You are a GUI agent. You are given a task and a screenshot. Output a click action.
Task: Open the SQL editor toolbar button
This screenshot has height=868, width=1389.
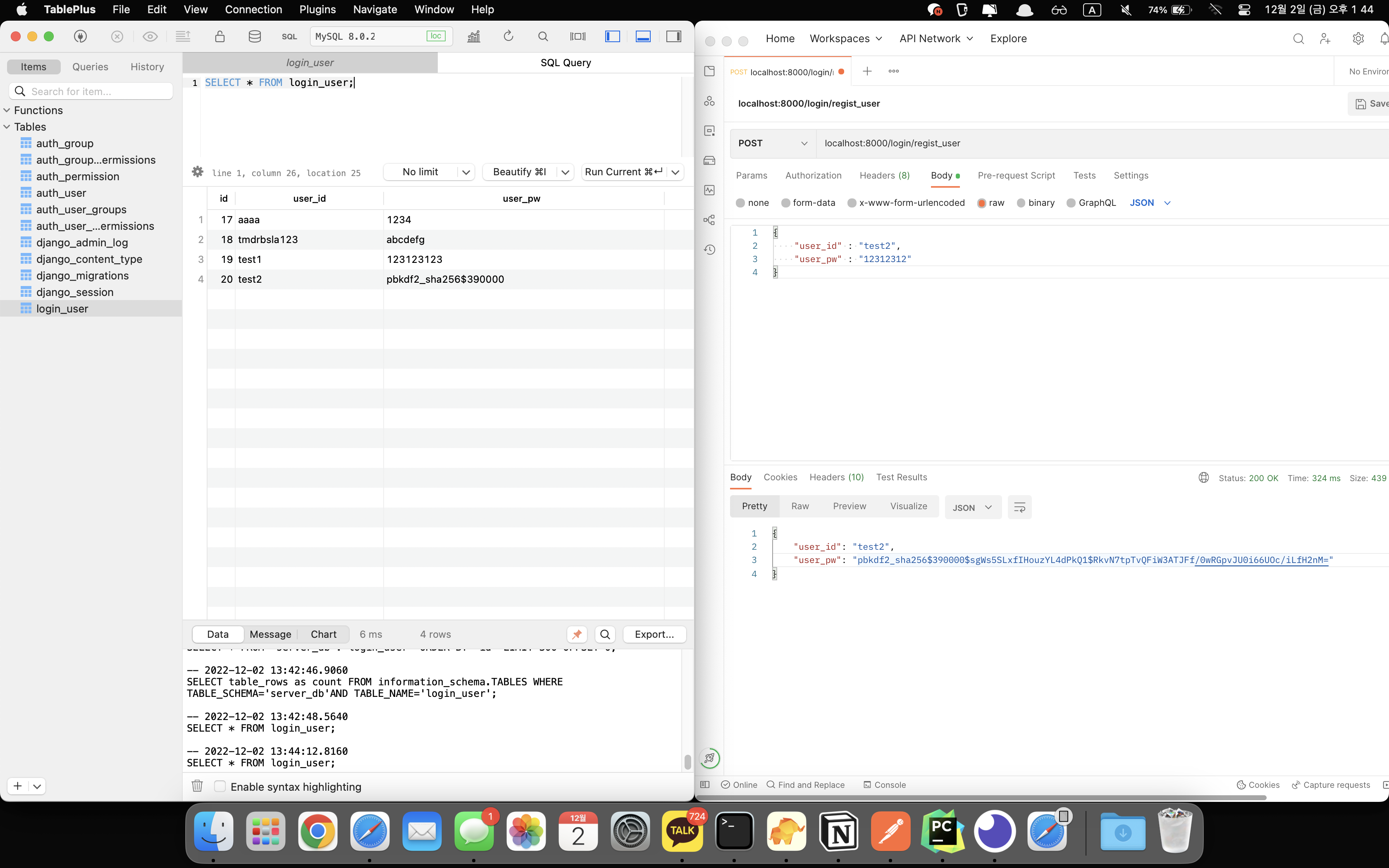point(289,36)
